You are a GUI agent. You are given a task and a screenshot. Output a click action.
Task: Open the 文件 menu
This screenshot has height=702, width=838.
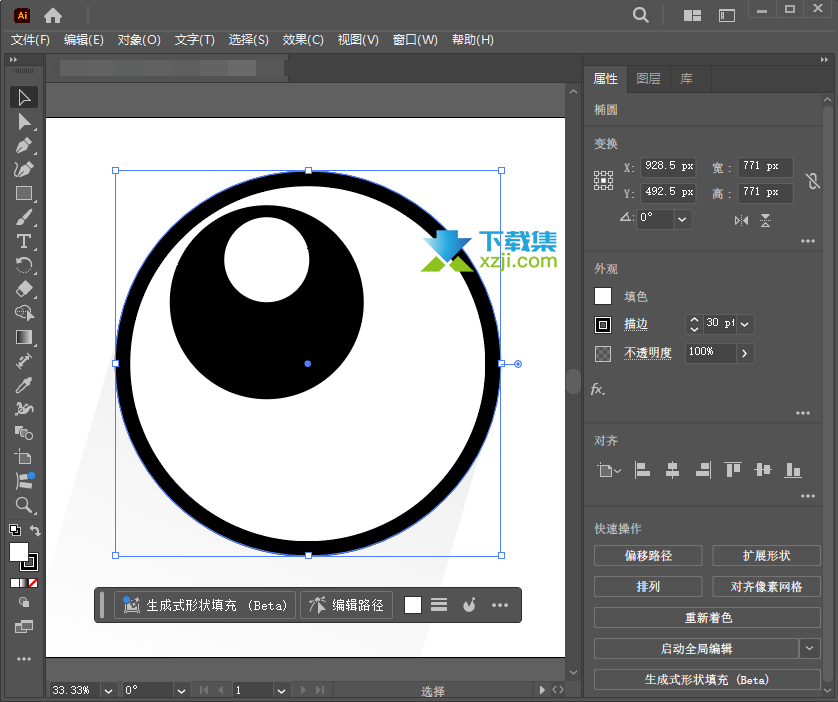click(30, 40)
